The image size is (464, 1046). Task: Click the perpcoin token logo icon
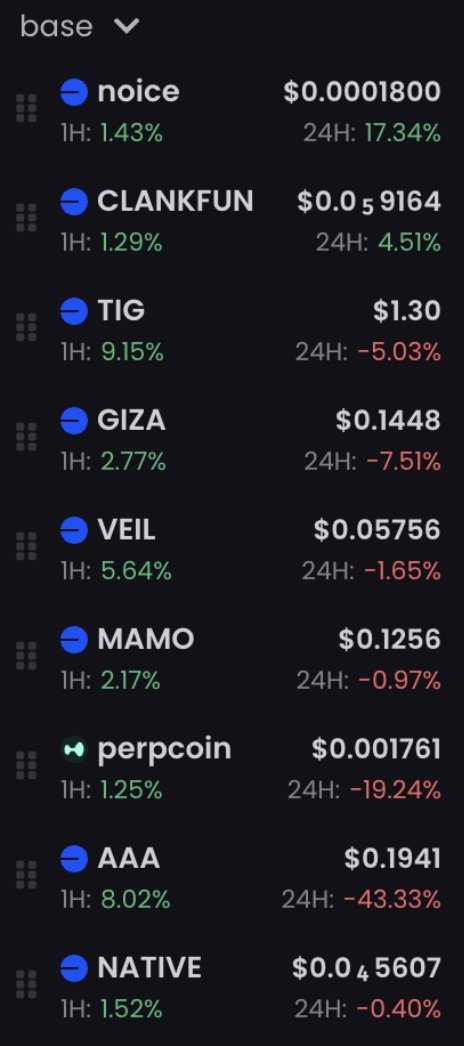pyautogui.click(x=74, y=749)
